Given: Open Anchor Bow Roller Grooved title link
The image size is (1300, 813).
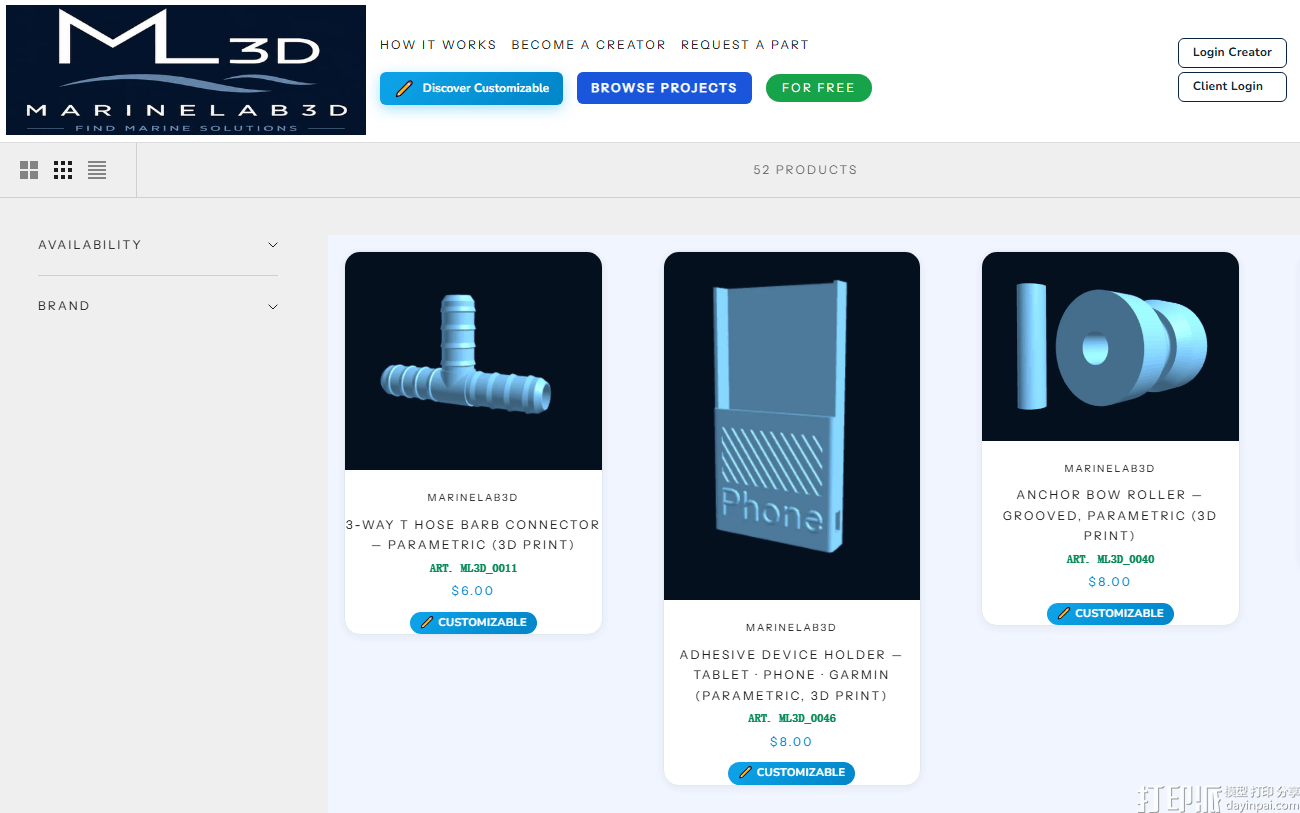Looking at the screenshot, I should tap(1110, 515).
